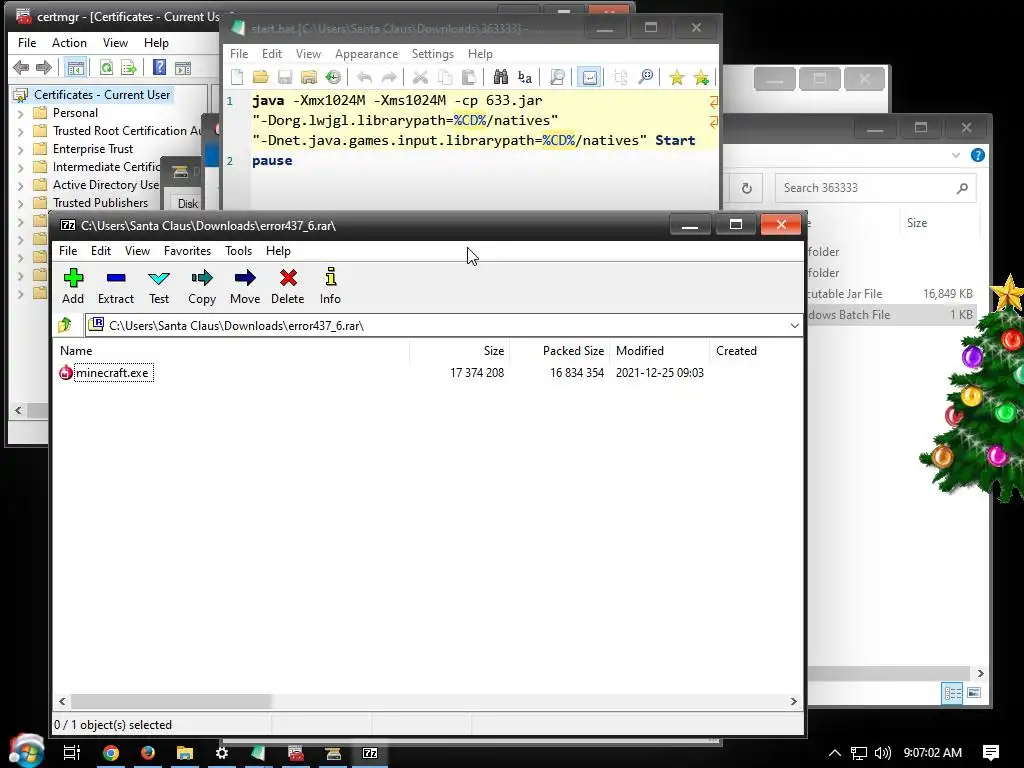The height and width of the screenshot is (768, 1024).
Task: Click the yellow star Favorites icon in editor
Action: point(677,78)
